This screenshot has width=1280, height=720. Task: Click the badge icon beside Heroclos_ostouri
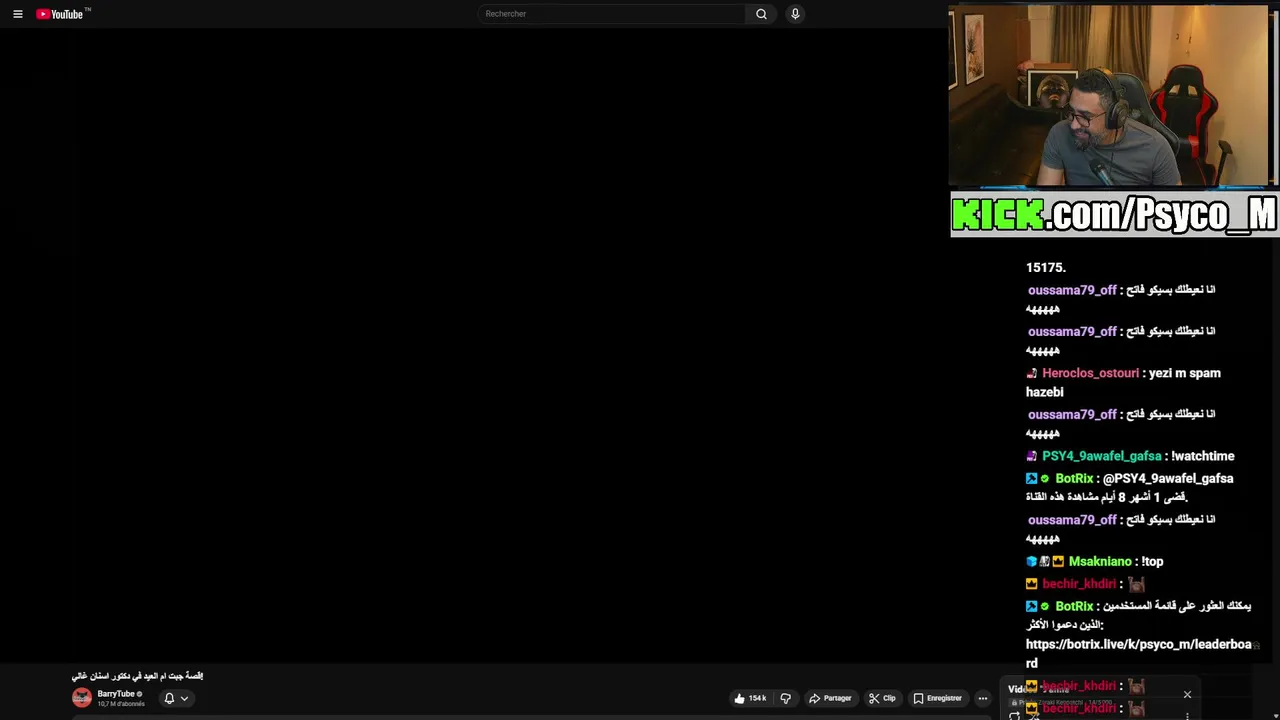(x=1032, y=373)
